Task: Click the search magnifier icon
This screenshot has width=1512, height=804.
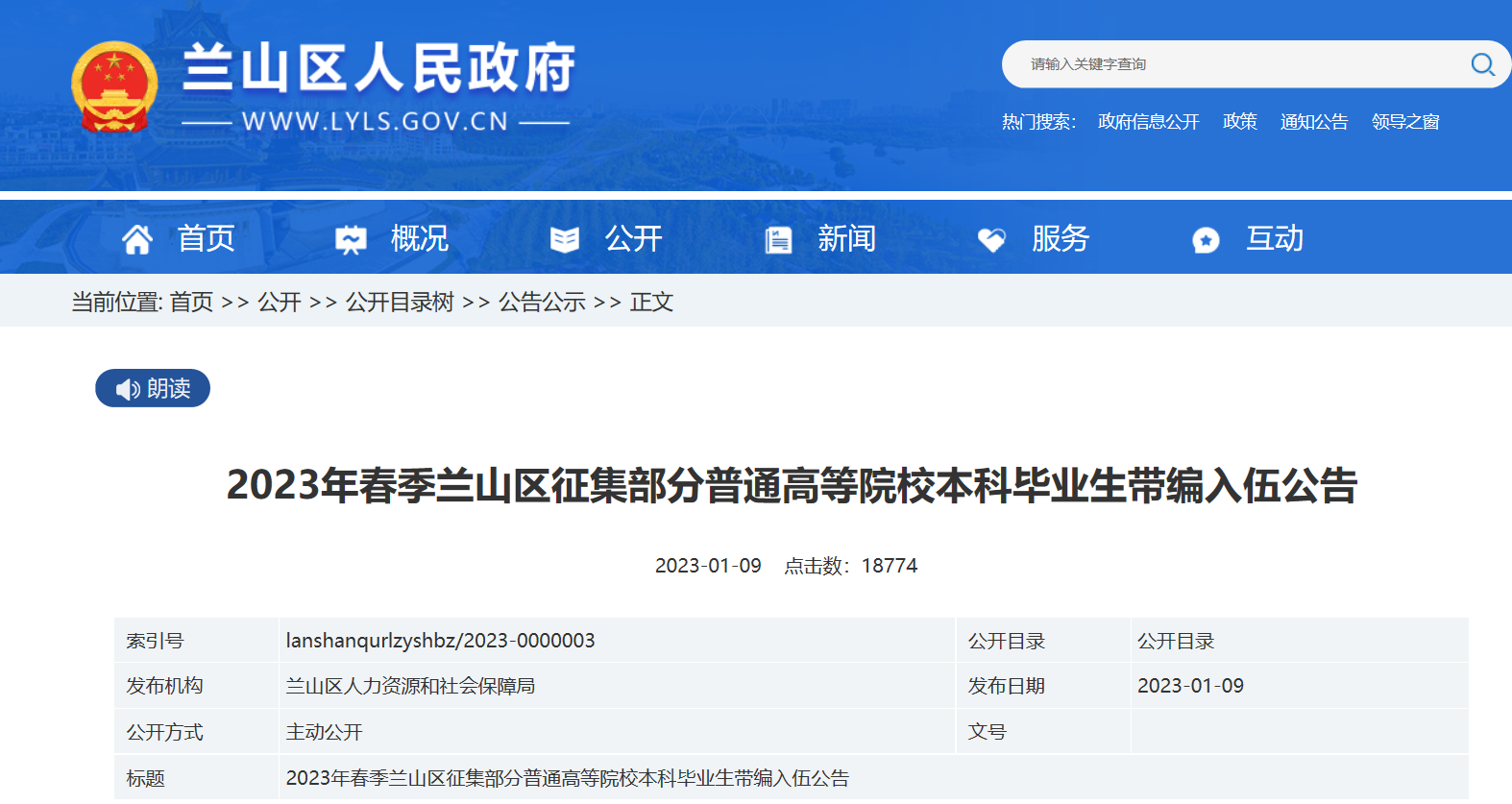Action: pyautogui.click(x=1482, y=64)
